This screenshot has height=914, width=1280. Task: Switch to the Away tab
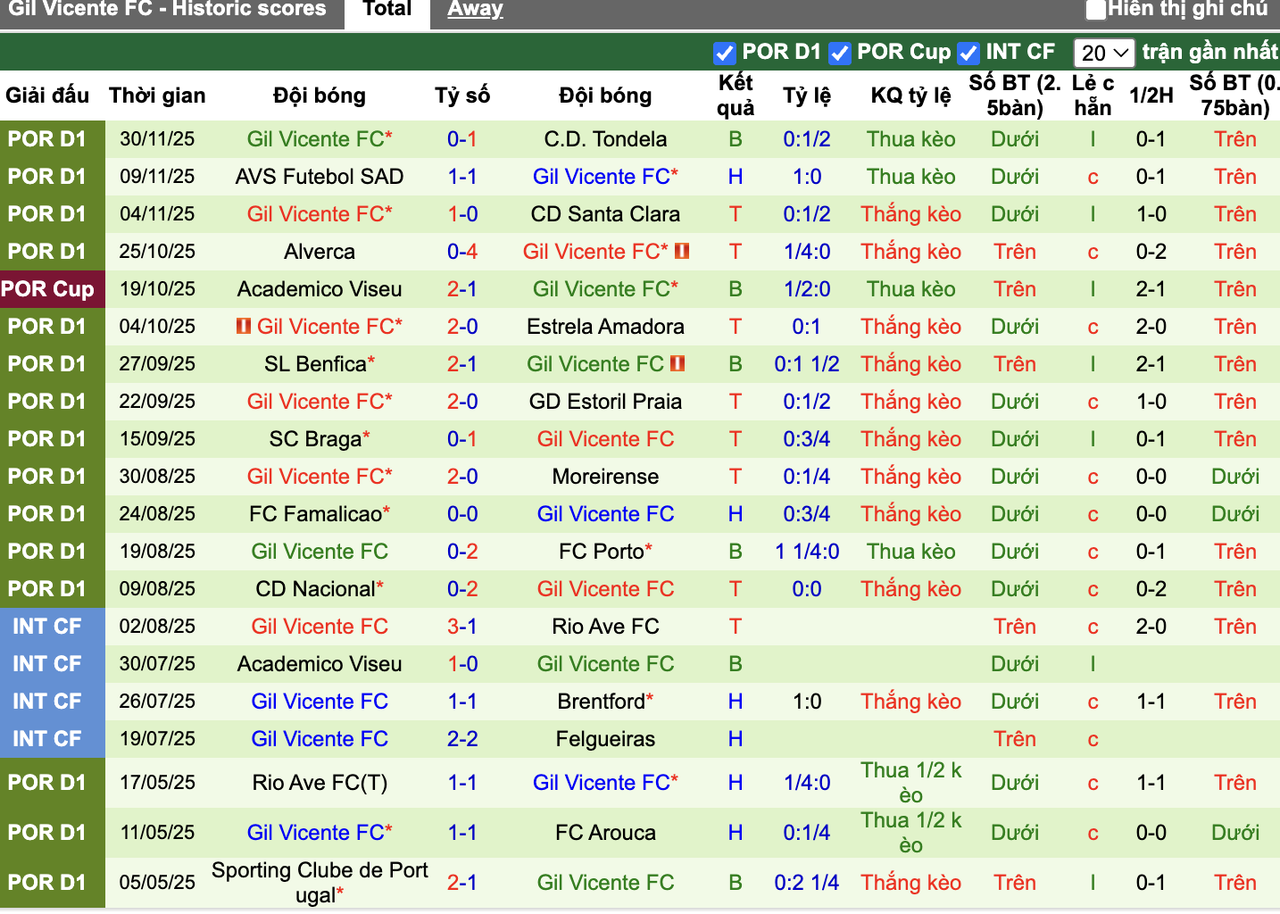point(475,11)
